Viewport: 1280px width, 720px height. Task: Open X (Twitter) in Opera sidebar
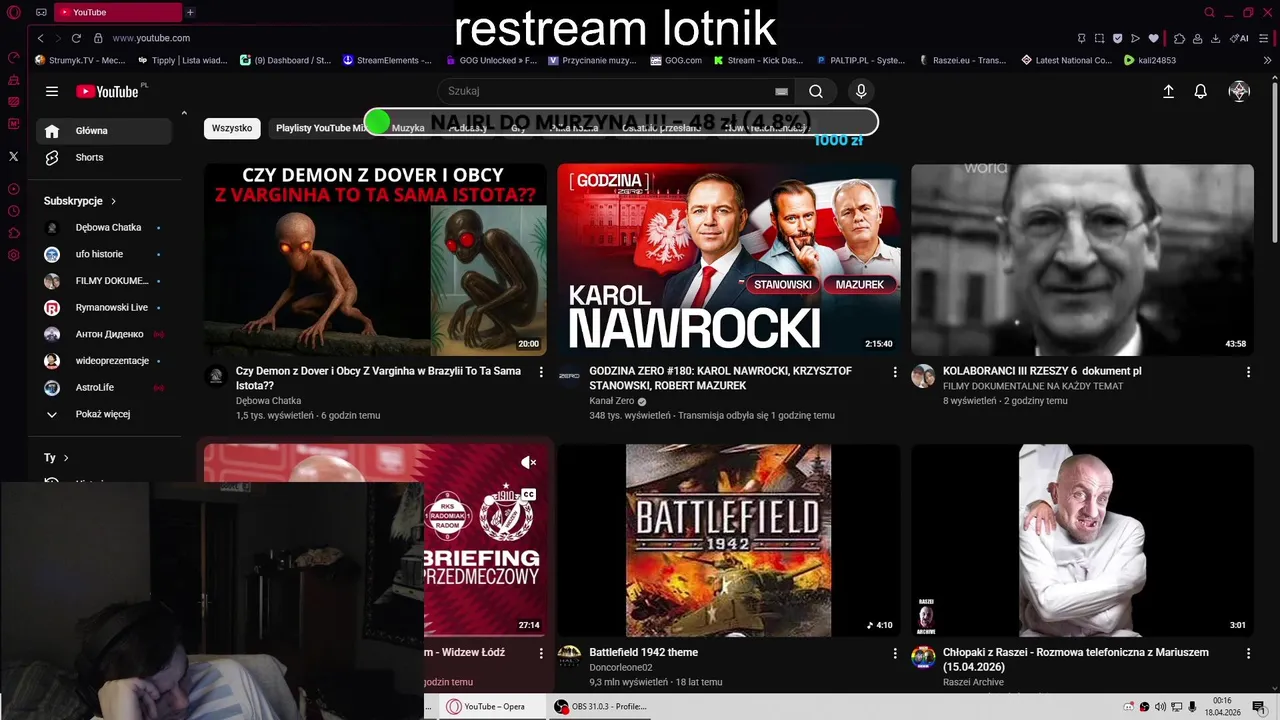click(13, 156)
